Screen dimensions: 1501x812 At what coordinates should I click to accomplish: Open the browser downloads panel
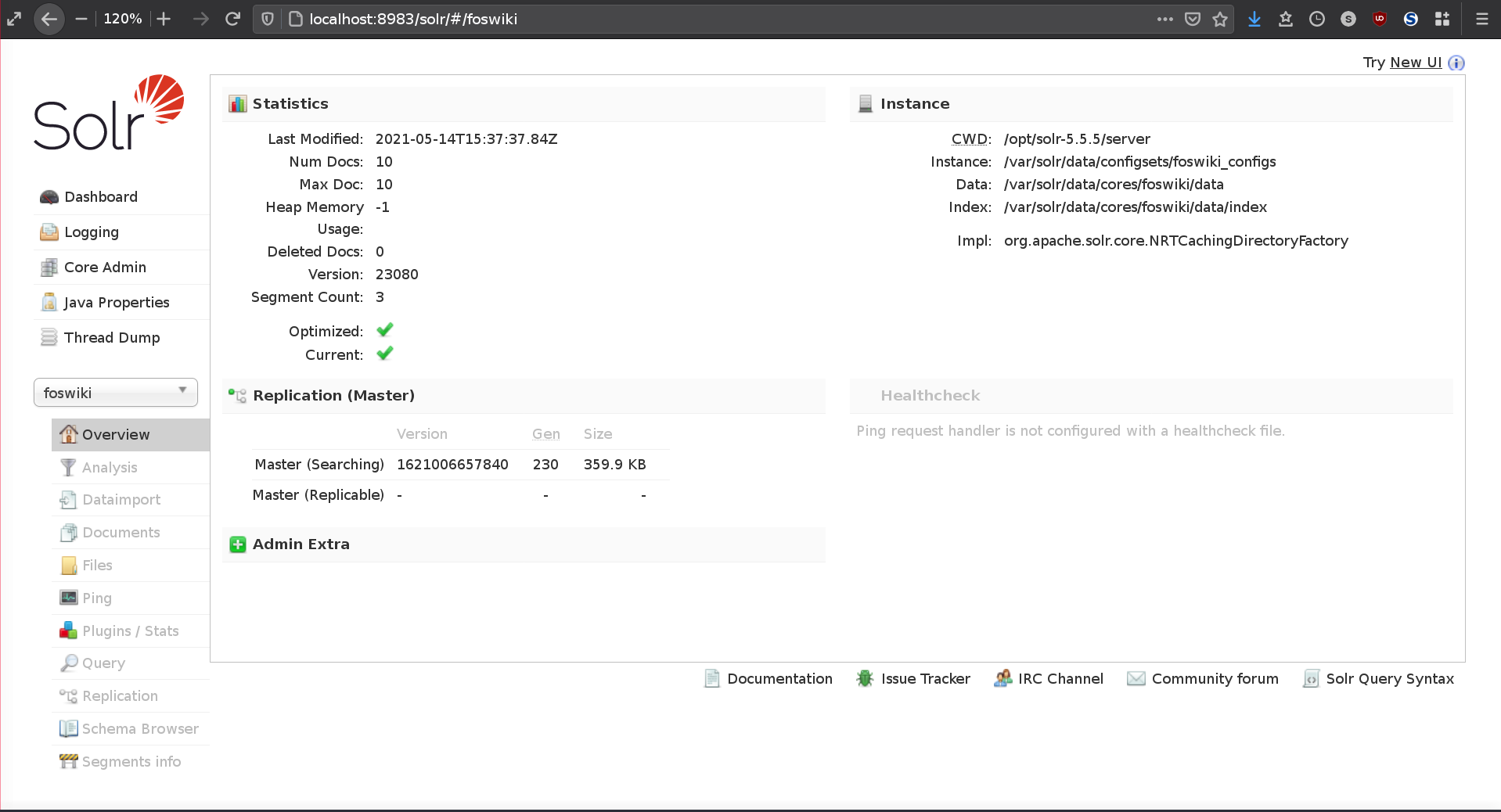coord(1254,19)
